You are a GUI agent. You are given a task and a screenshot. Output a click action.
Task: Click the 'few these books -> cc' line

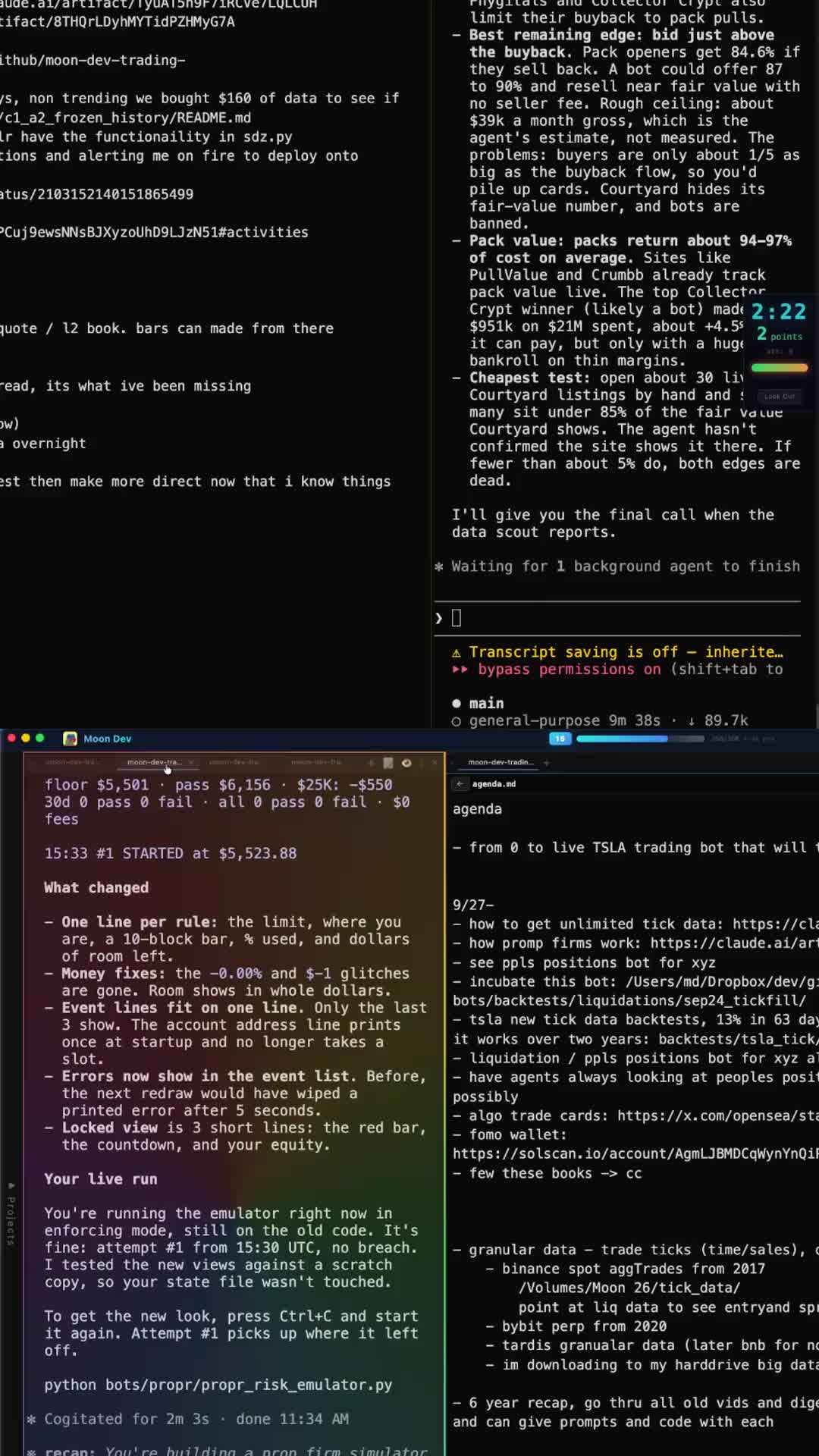(x=548, y=1173)
